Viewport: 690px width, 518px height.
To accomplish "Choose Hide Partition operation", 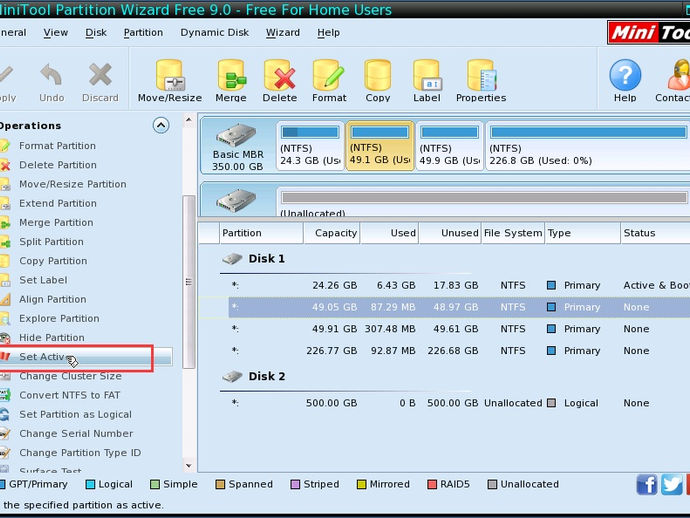I will 51,338.
